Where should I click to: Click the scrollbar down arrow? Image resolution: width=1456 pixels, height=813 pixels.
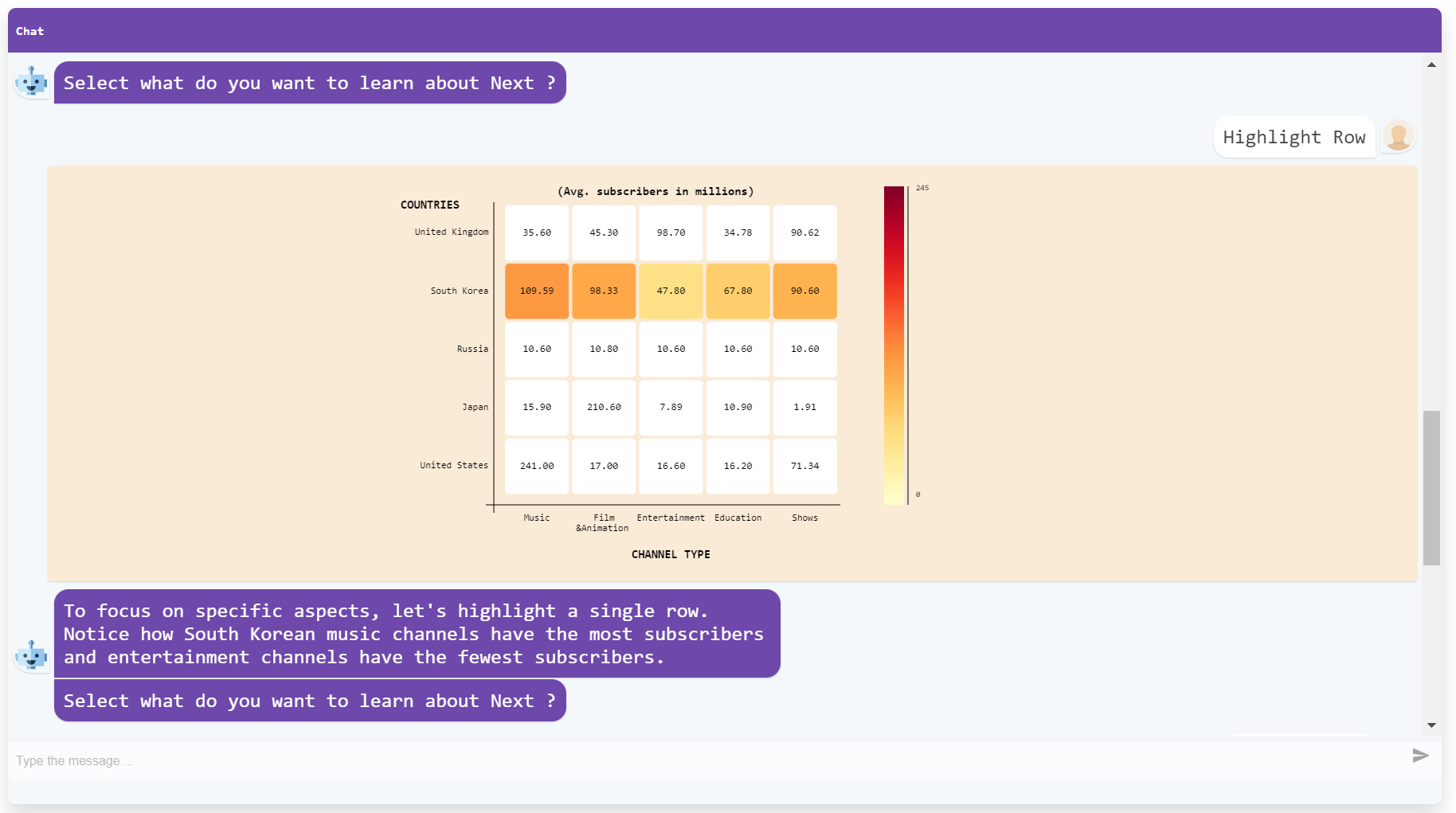tap(1431, 725)
